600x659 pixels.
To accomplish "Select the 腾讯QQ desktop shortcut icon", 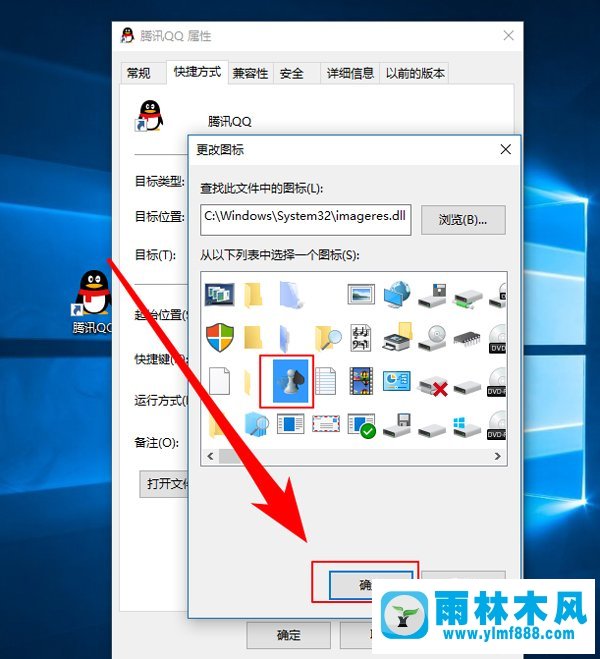I will pyautogui.click(x=93, y=302).
